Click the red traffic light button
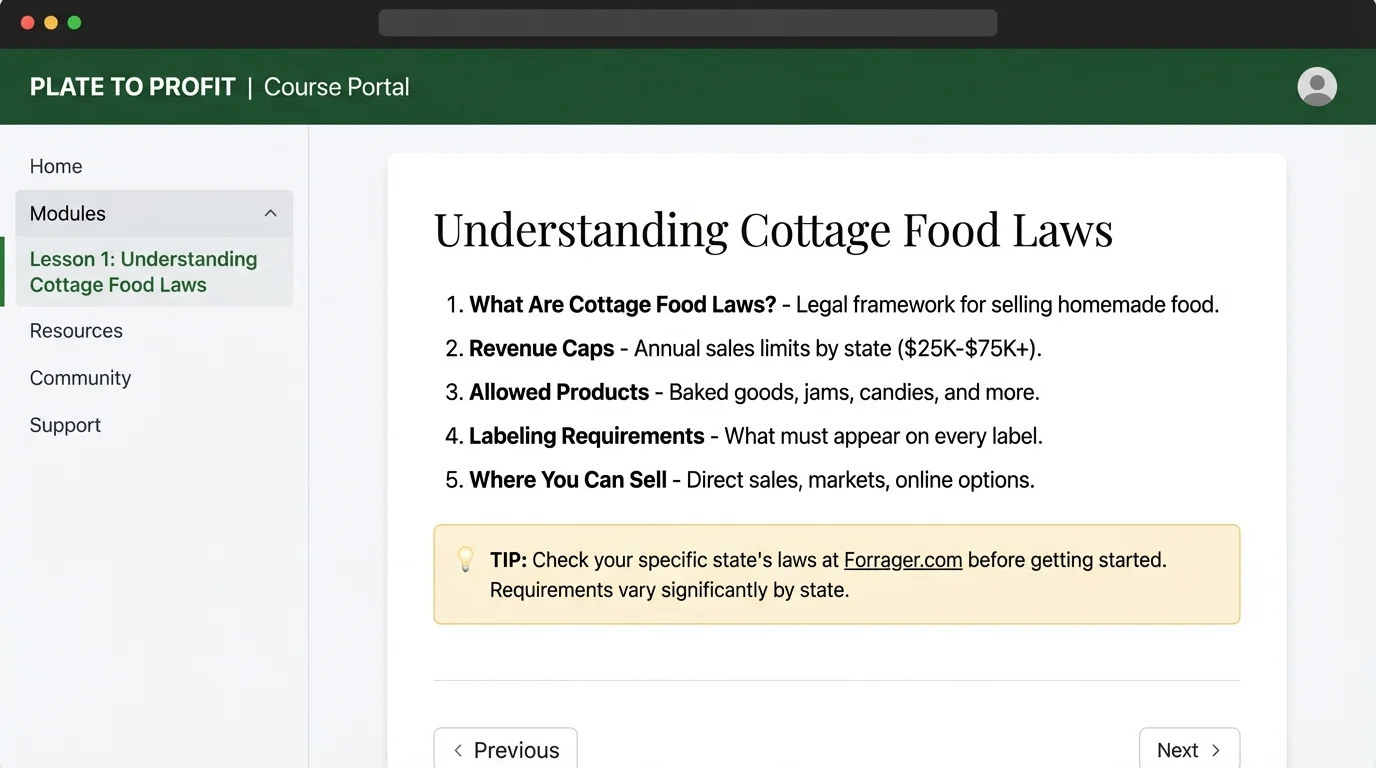This screenshot has width=1376, height=768. [x=27, y=22]
